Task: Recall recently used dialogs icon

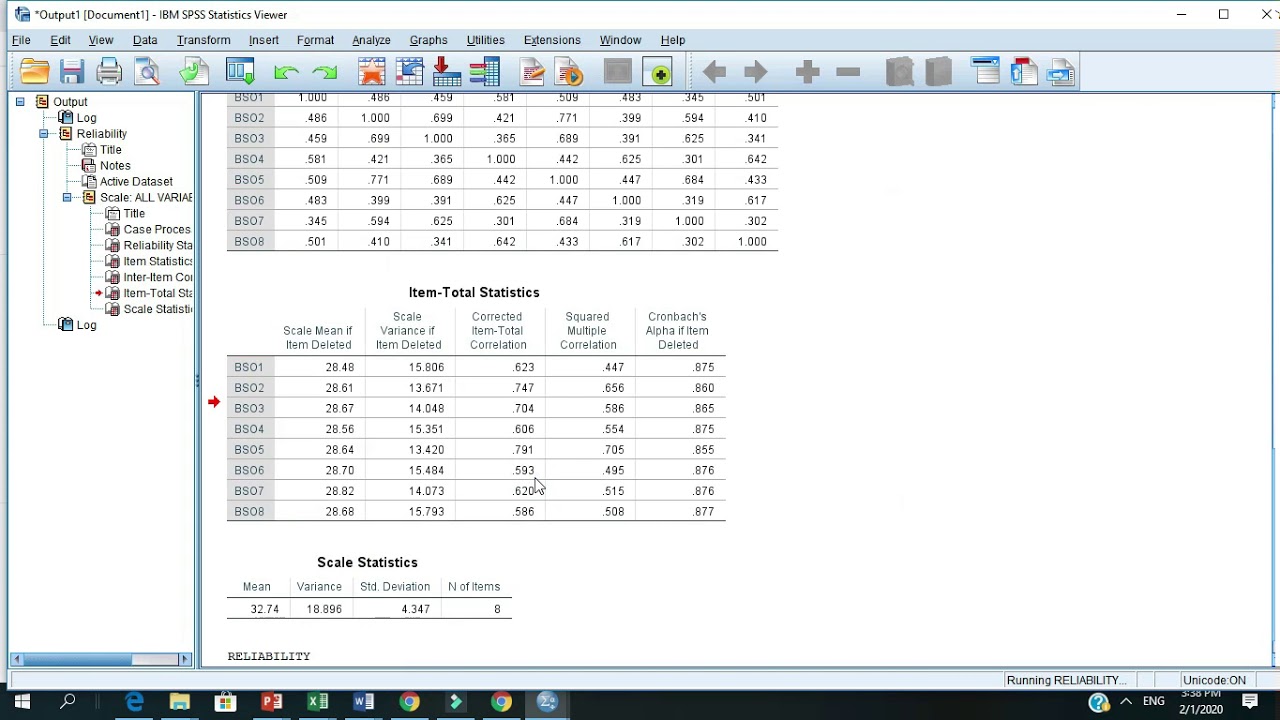Action: coord(240,72)
